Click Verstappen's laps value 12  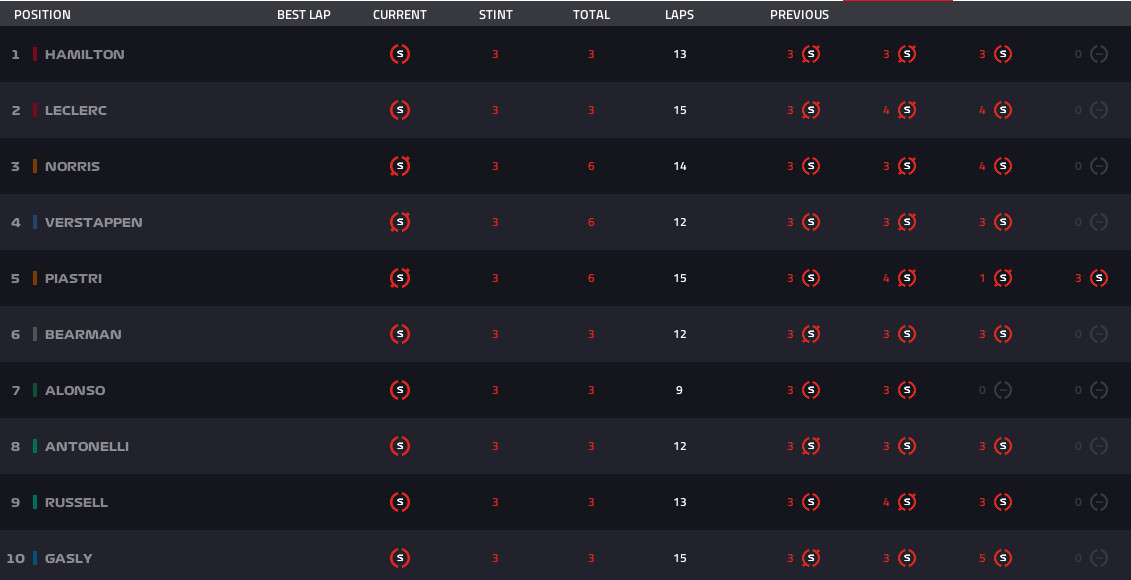click(x=679, y=222)
